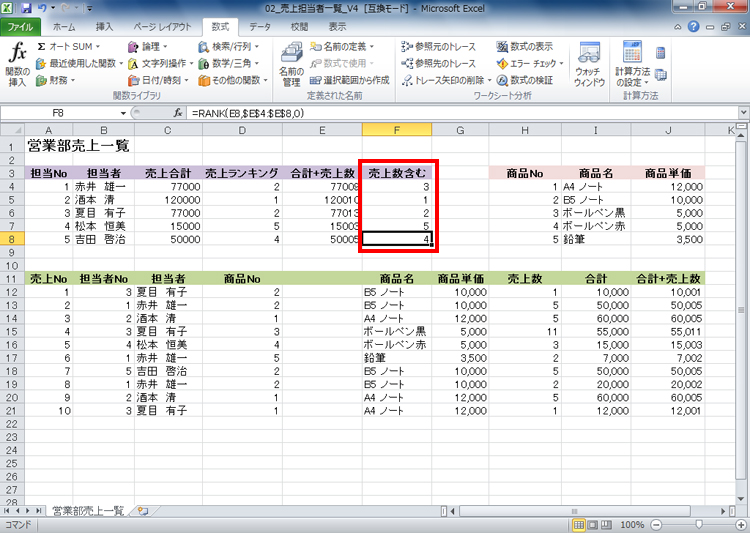
Task: Click the Undo icon in the quick access toolbar
Action: pyautogui.click(x=42, y=8)
